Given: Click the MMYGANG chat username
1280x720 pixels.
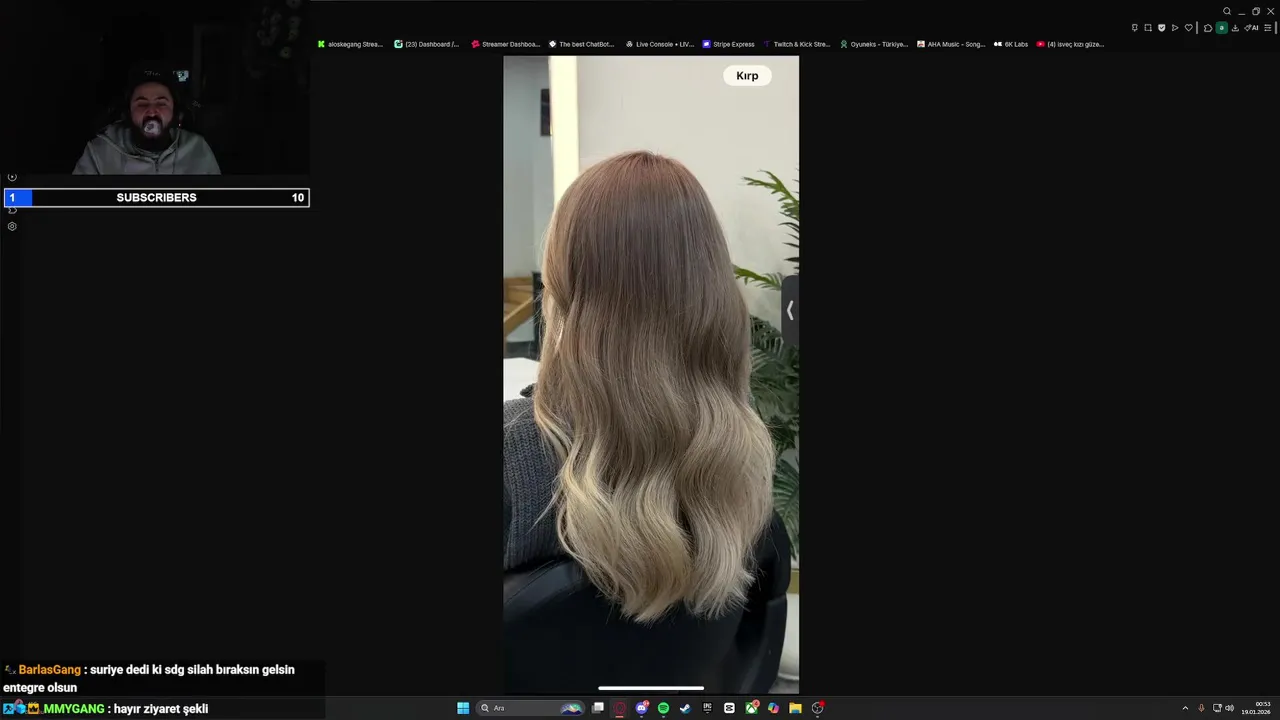Looking at the screenshot, I should pos(74,709).
